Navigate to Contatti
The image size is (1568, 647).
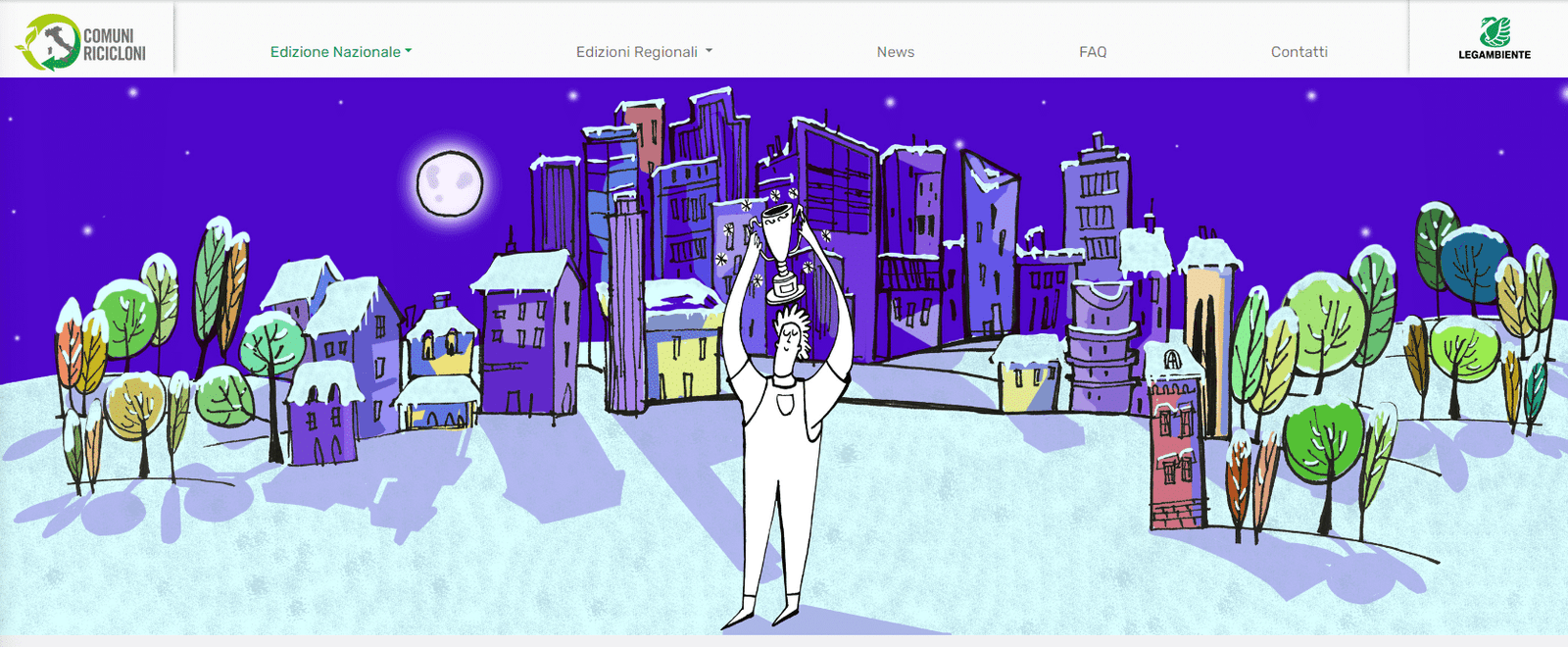click(x=1298, y=52)
